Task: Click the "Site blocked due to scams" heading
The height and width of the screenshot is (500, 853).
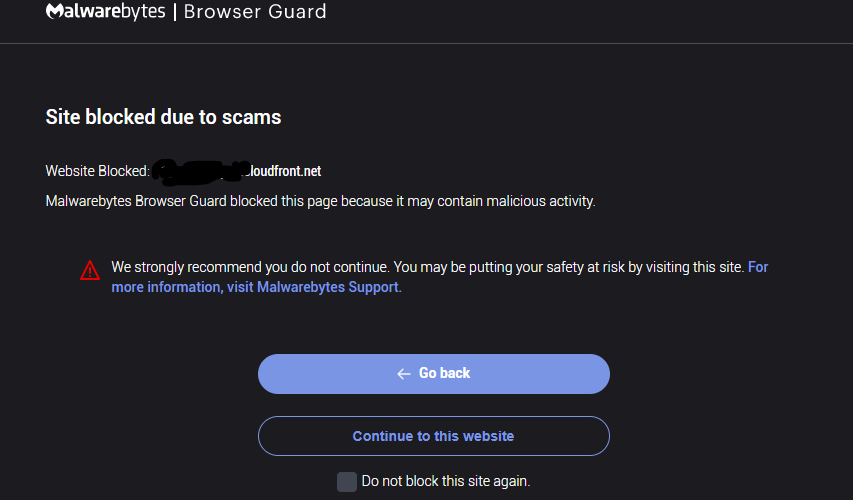Action: click(163, 117)
